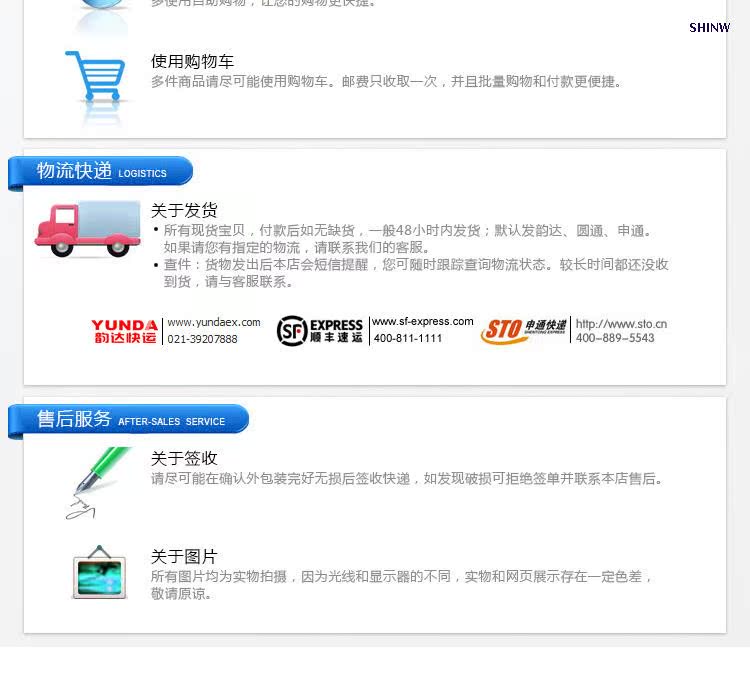Click the framed picture icon

[99, 572]
